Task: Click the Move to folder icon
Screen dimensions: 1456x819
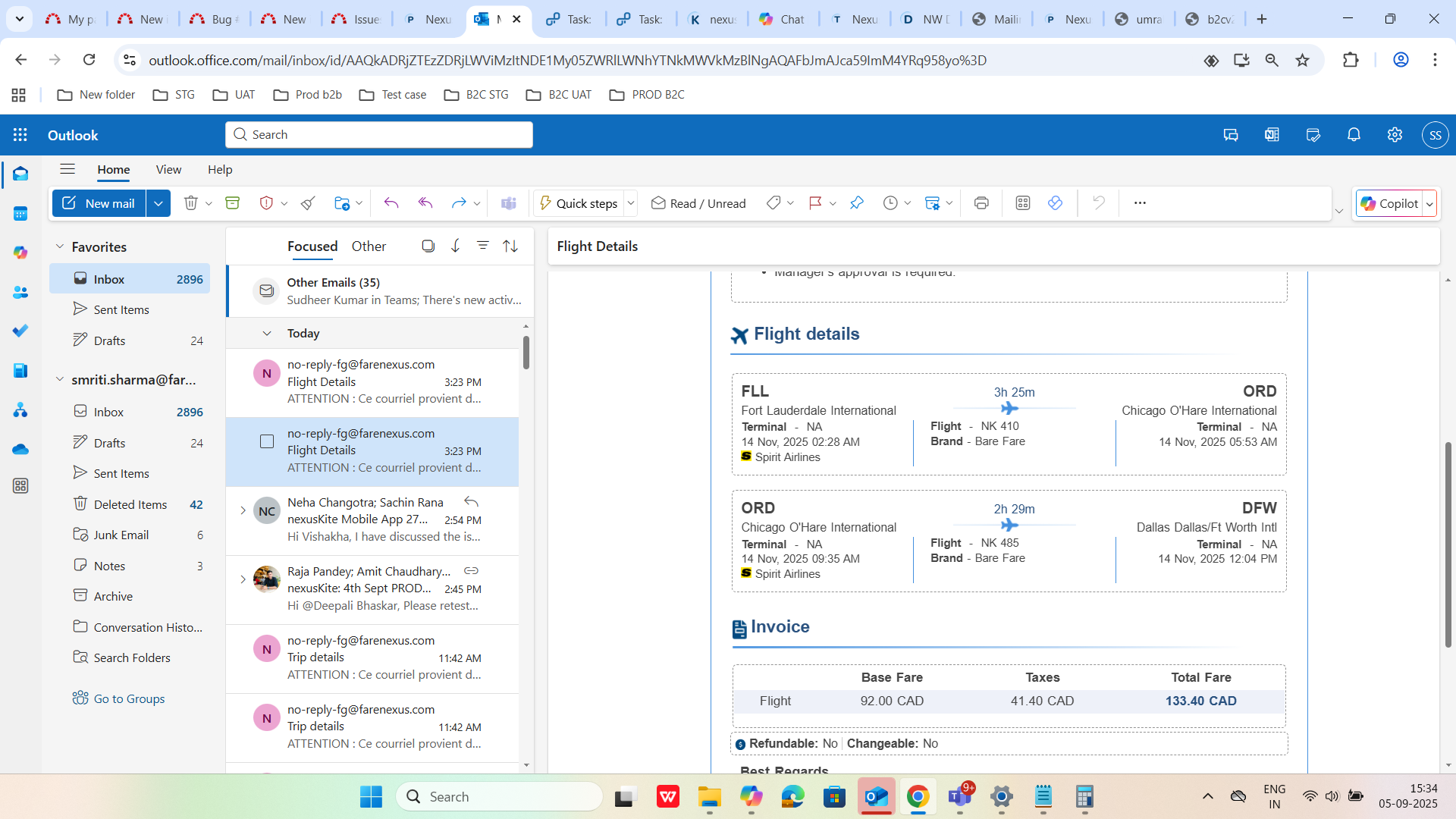Action: coord(342,203)
